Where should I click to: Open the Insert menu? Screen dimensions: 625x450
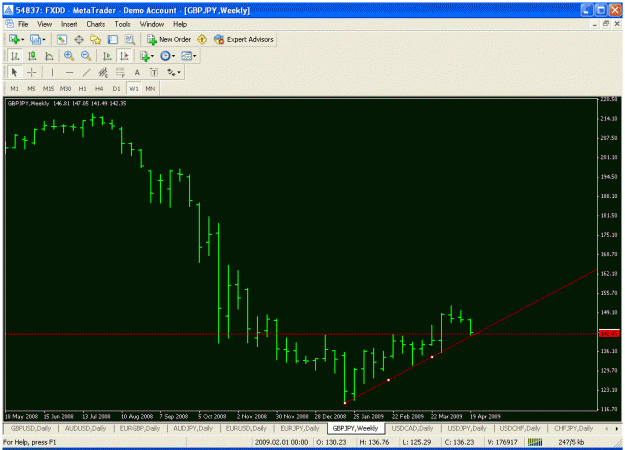click(69, 24)
